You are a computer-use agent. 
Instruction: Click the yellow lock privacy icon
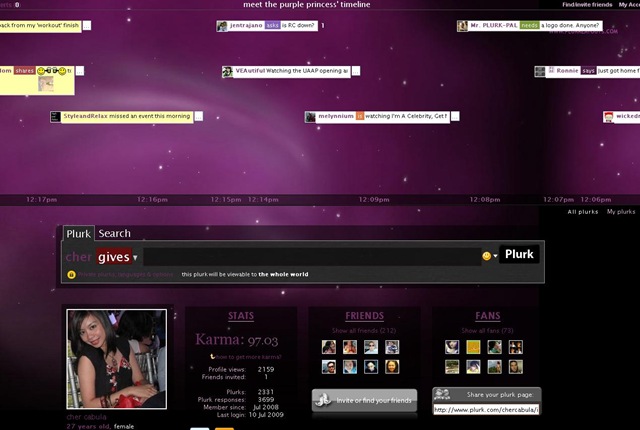71,275
